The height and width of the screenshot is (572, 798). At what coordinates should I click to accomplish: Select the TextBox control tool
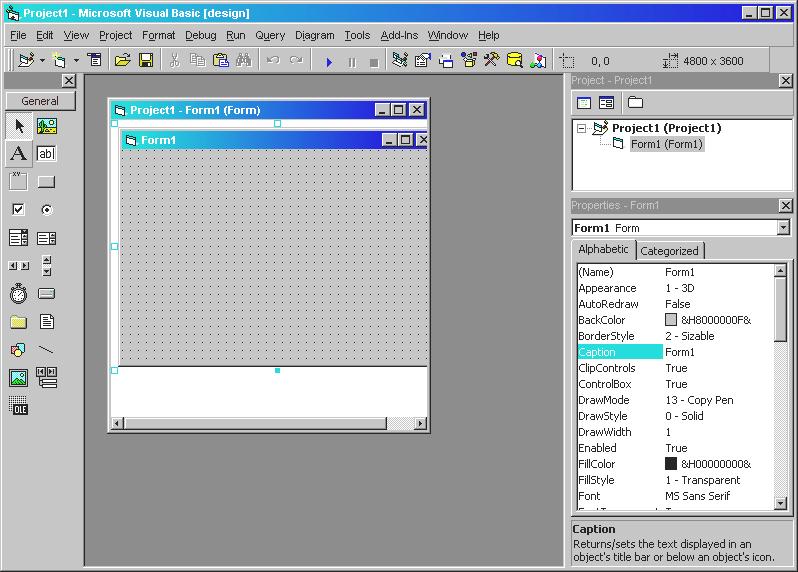click(x=47, y=153)
